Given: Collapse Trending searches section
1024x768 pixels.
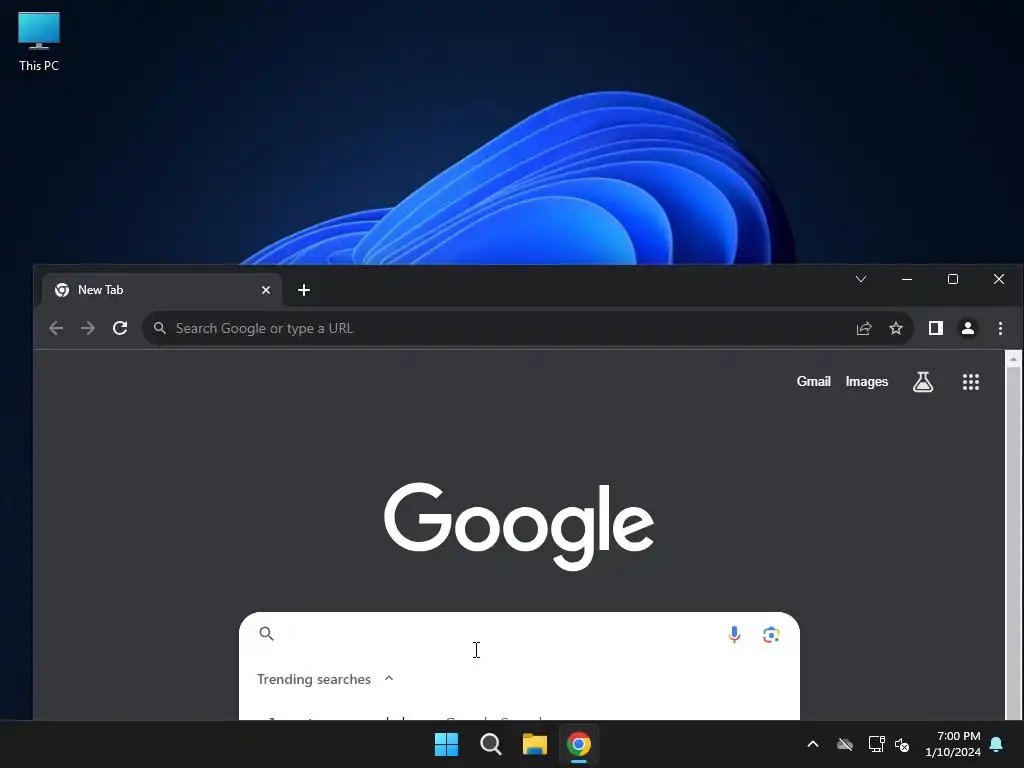Looking at the screenshot, I should click(x=389, y=679).
